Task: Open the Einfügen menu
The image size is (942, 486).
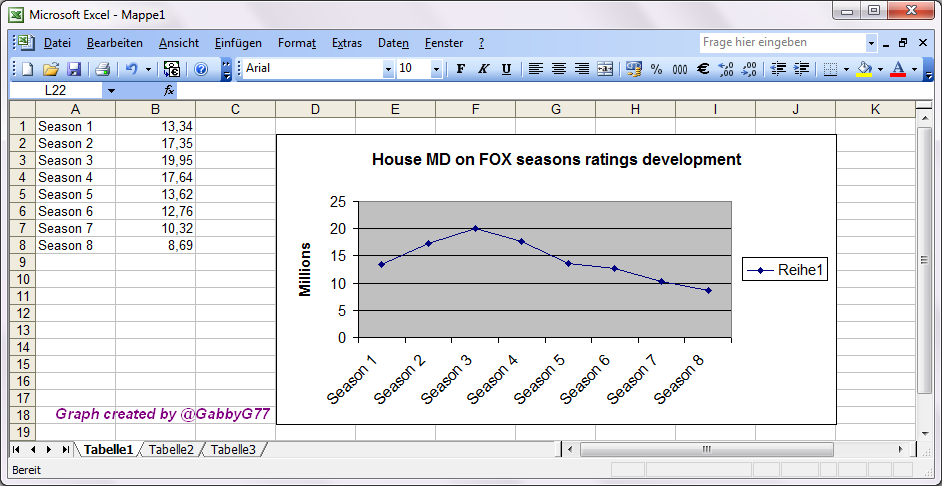Action: click(238, 43)
